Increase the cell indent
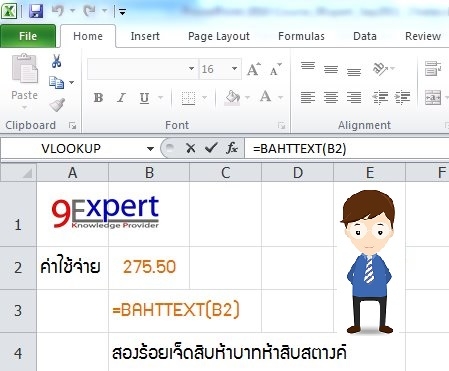The image size is (449, 371). [x=402, y=97]
